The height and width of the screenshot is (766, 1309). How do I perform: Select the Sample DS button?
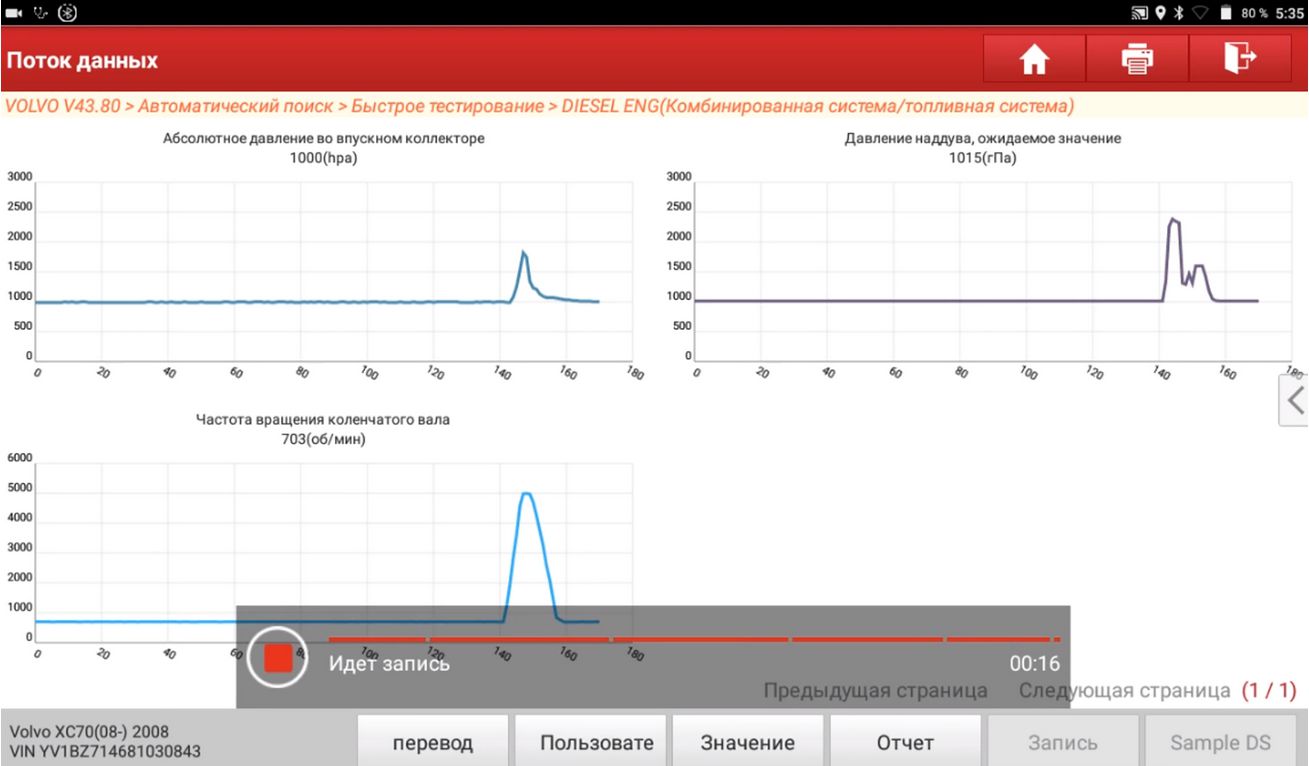1221,742
